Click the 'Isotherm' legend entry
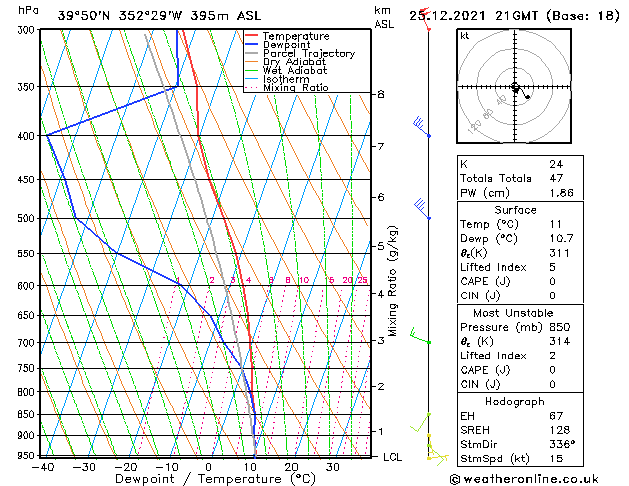Screen dimensions: 629x486 (x=286, y=79)
